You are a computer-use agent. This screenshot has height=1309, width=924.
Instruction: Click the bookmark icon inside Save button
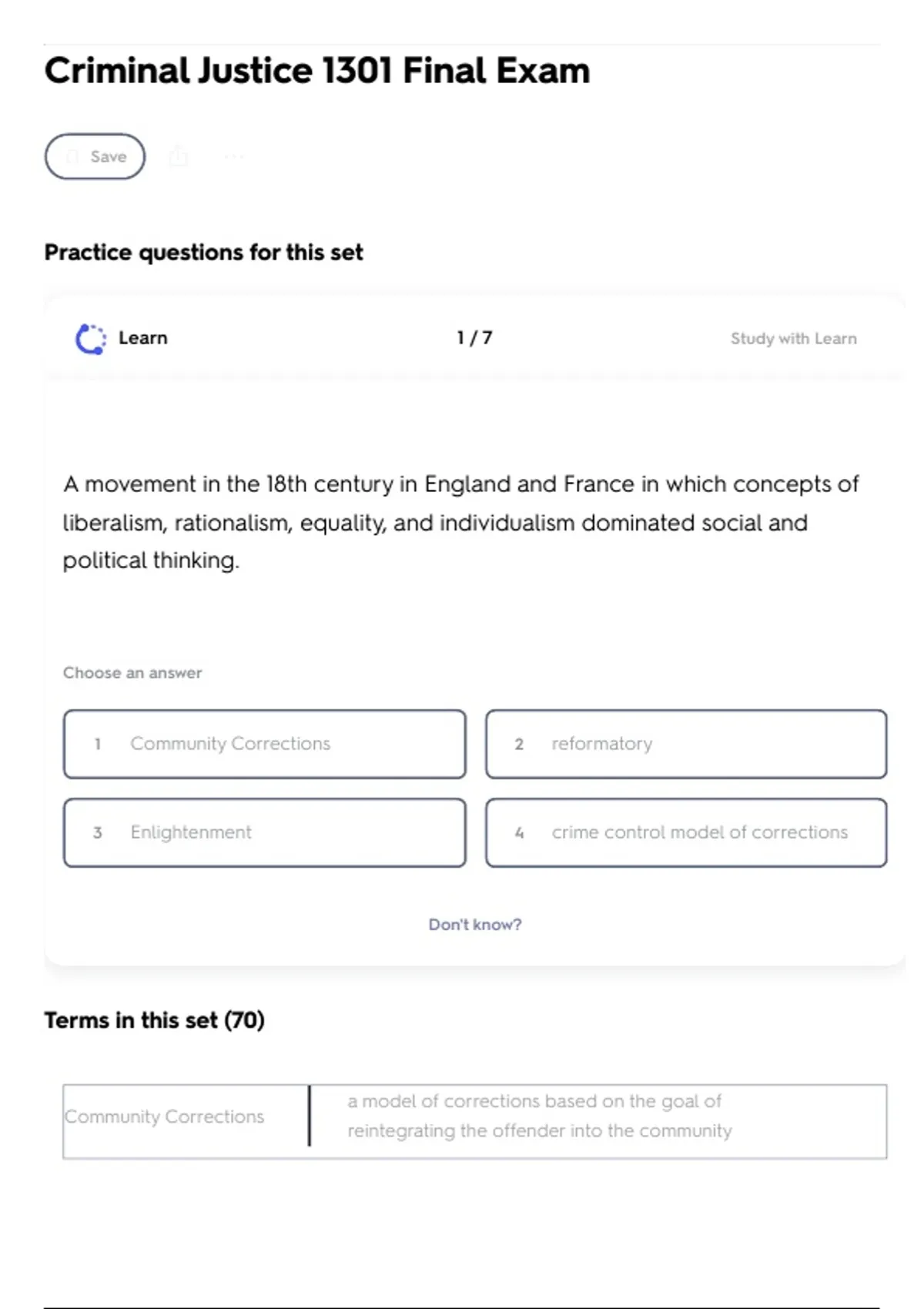click(x=72, y=156)
